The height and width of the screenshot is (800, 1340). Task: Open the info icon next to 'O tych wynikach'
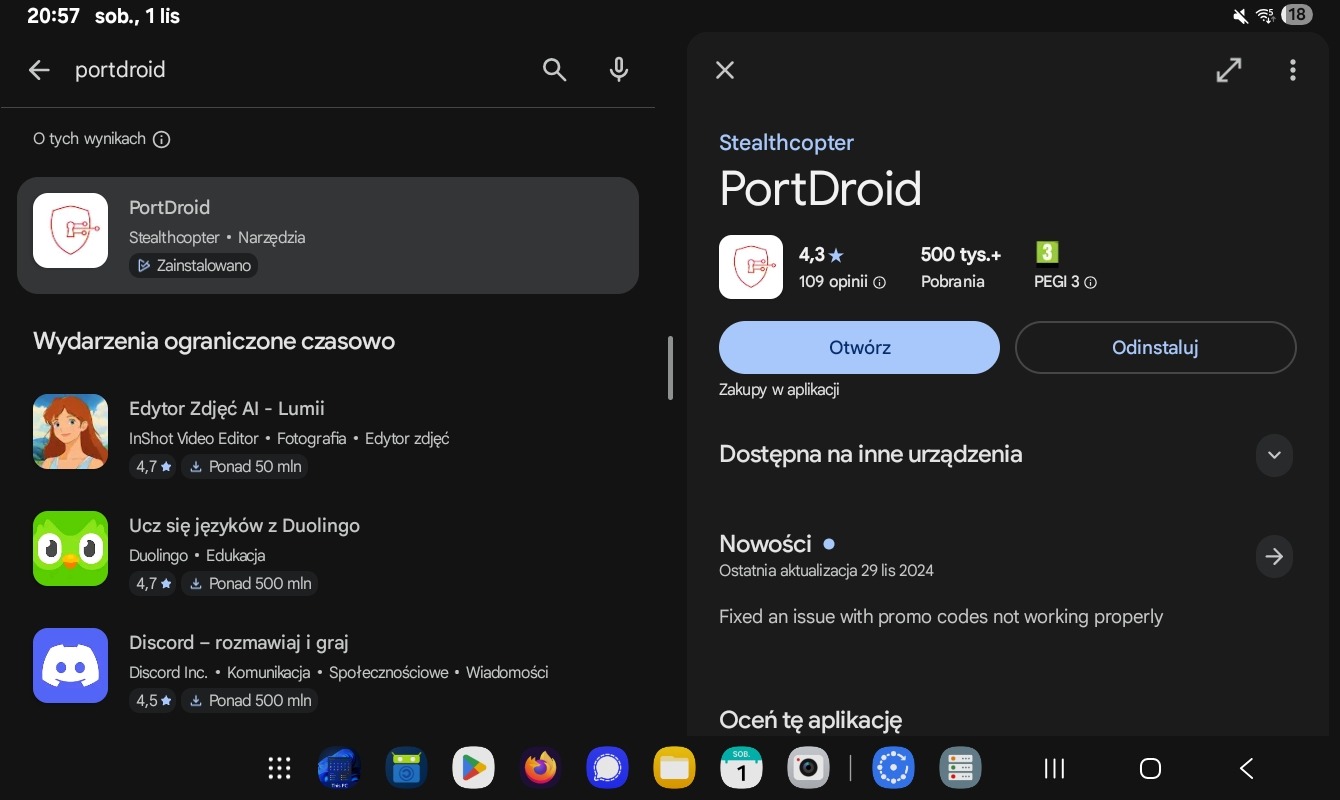pos(162,140)
